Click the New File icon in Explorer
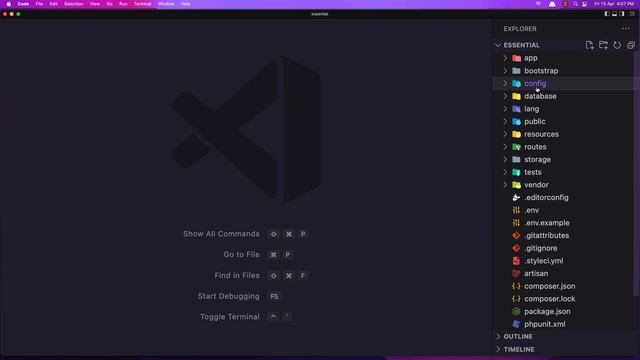Screen dimensions: 640x360 coord(589,45)
